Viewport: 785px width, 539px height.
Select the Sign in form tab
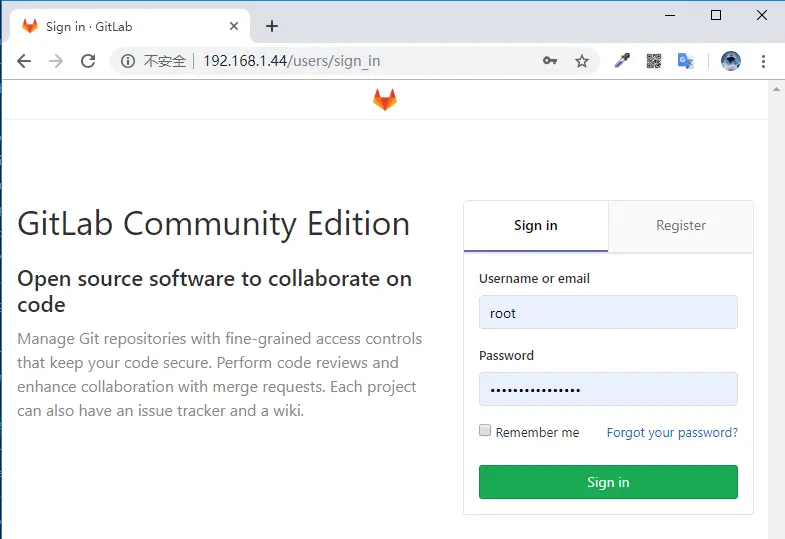click(536, 226)
